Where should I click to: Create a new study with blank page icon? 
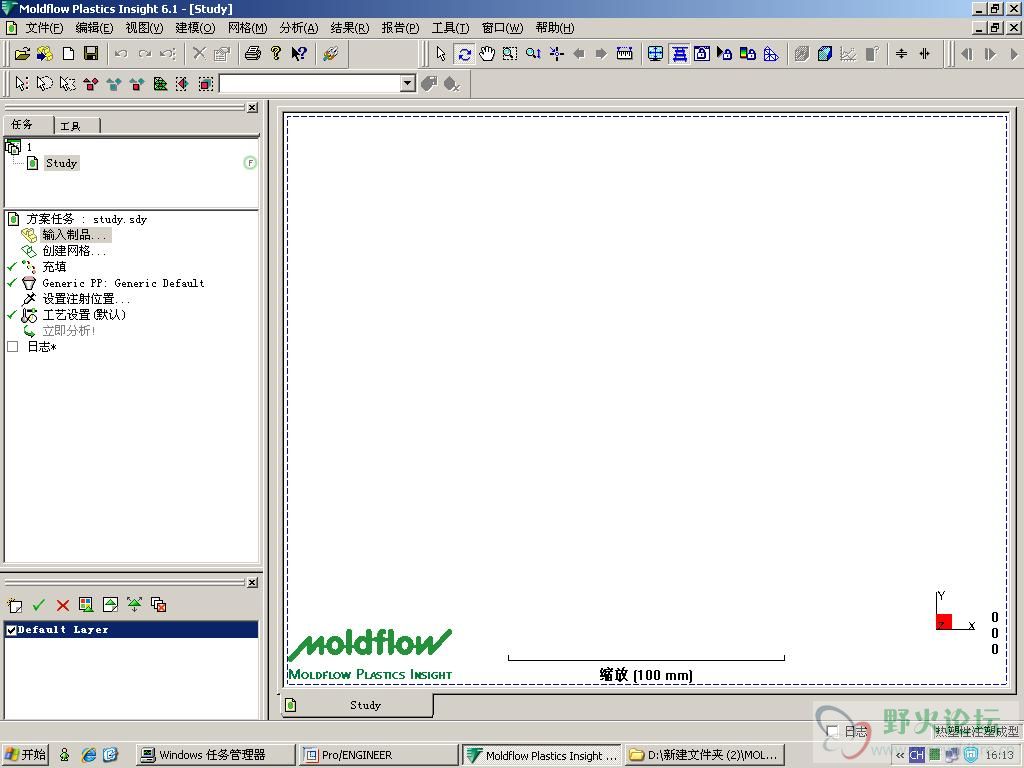pos(68,54)
